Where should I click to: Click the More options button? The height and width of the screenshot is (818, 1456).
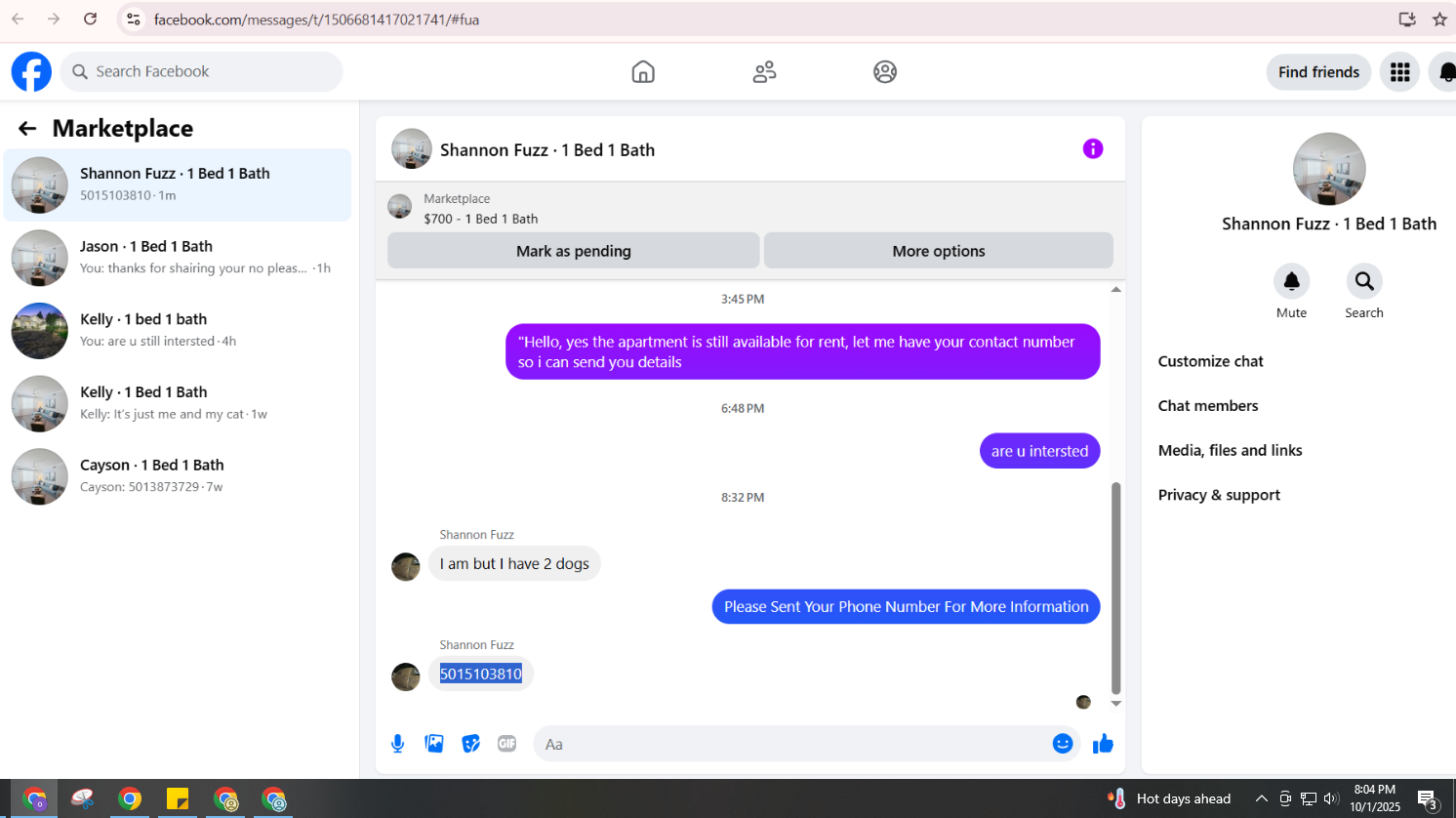939,251
